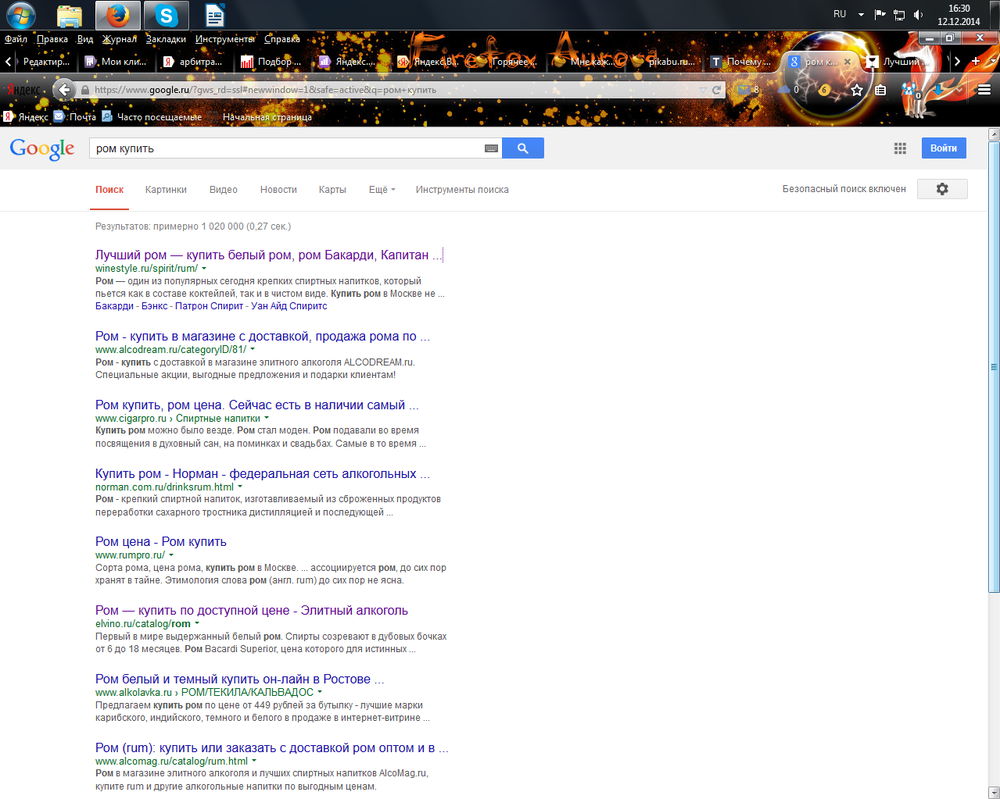Viewport: 1000px width, 799px height.
Task: Show bookmarks list icon in toolbar
Action: point(881,90)
